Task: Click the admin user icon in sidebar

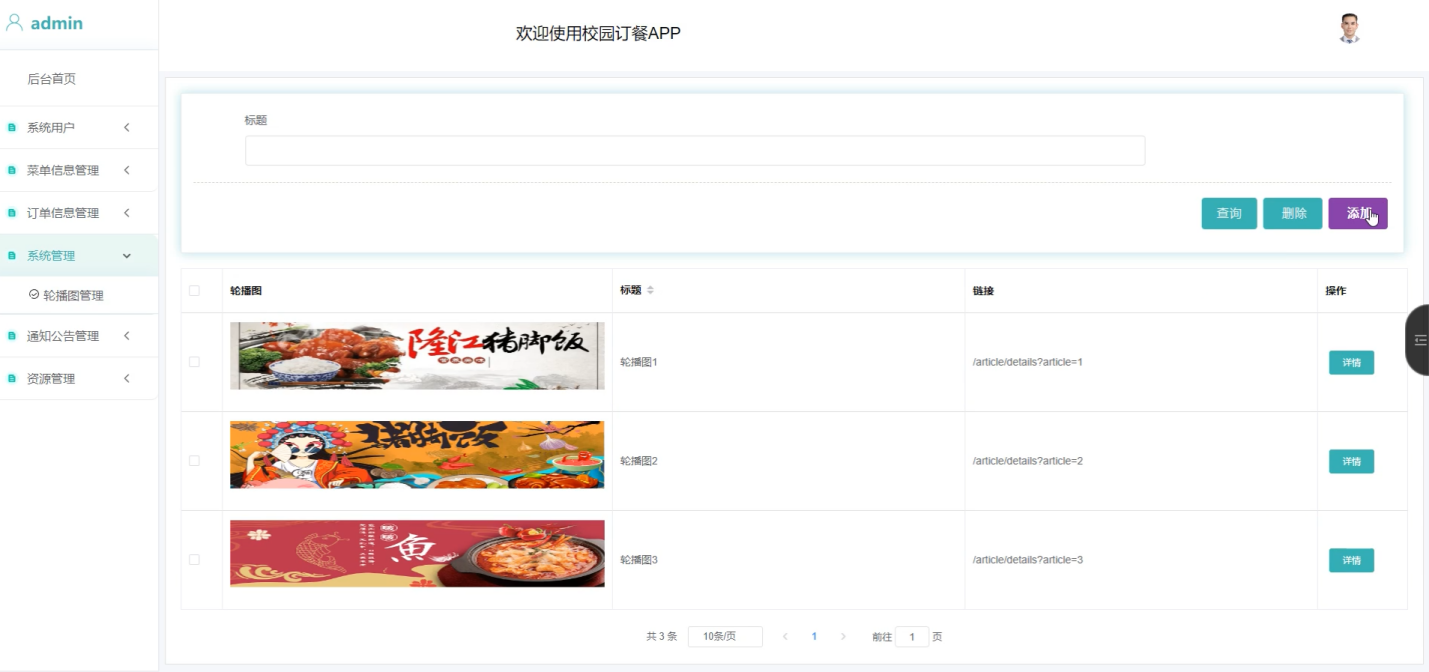Action: 14,23
